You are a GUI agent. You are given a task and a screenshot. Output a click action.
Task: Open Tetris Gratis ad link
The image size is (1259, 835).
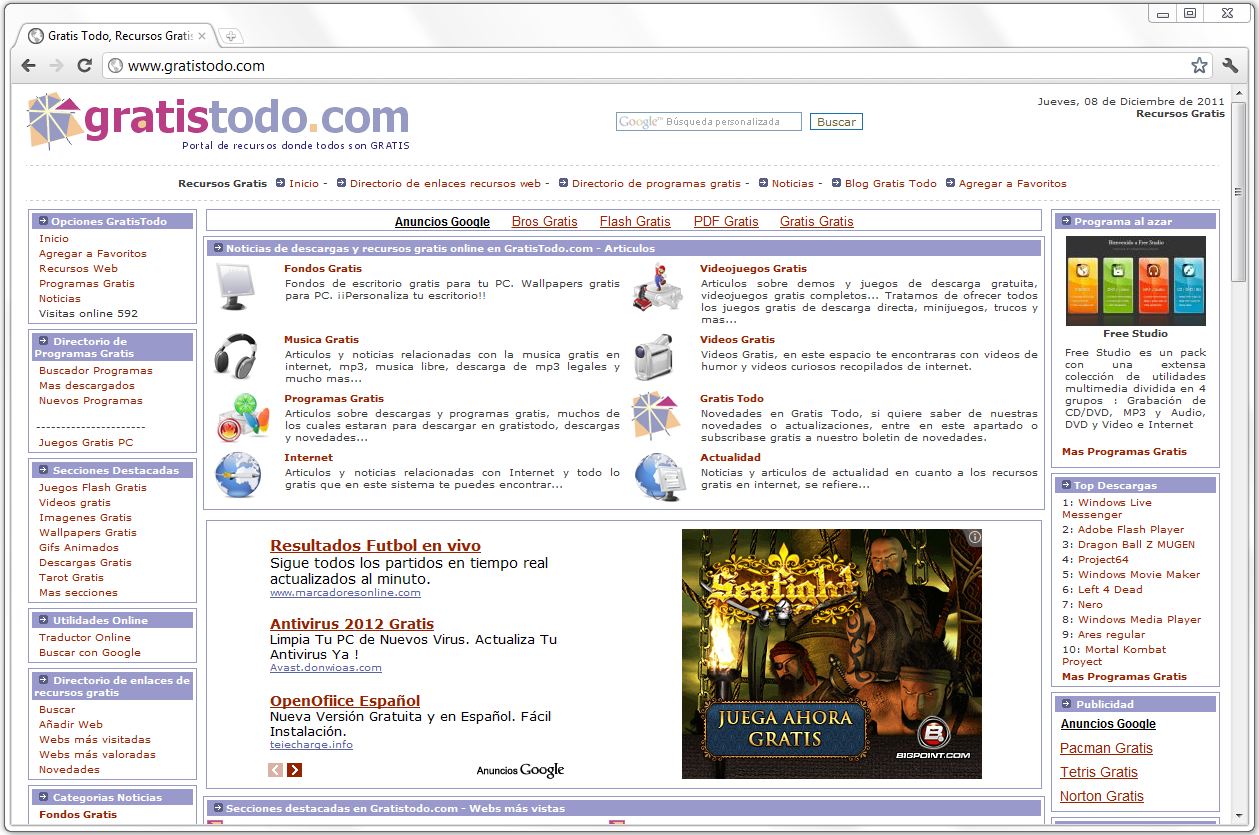[1099, 773]
